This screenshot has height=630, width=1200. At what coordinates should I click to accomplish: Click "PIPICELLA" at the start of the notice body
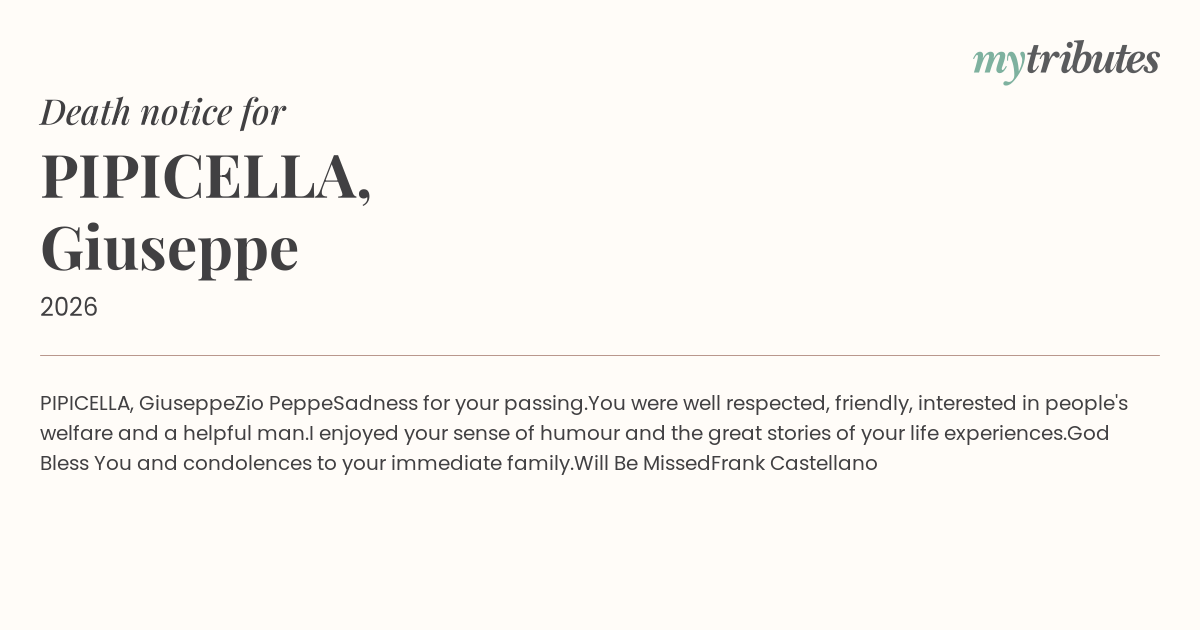pos(85,403)
